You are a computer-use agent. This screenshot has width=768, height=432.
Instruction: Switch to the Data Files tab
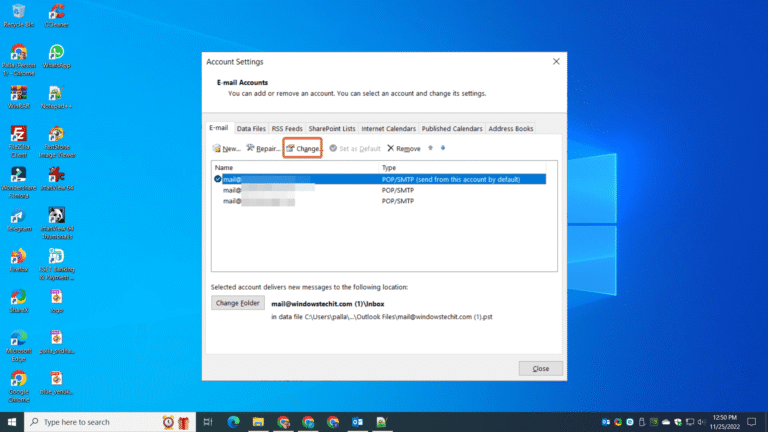tap(251, 128)
